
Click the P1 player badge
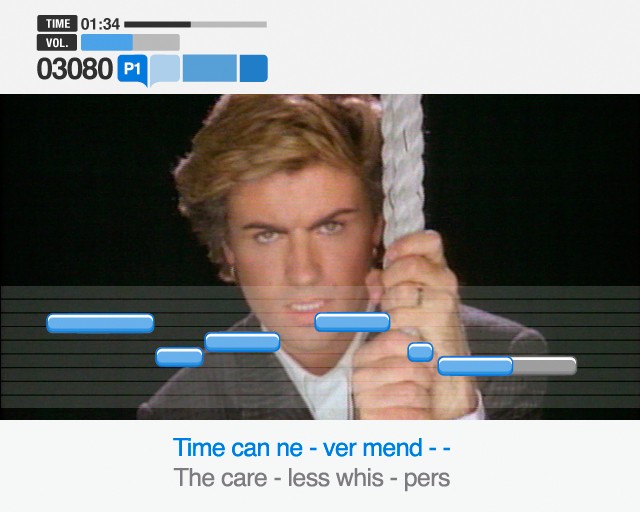[x=132, y=69]
